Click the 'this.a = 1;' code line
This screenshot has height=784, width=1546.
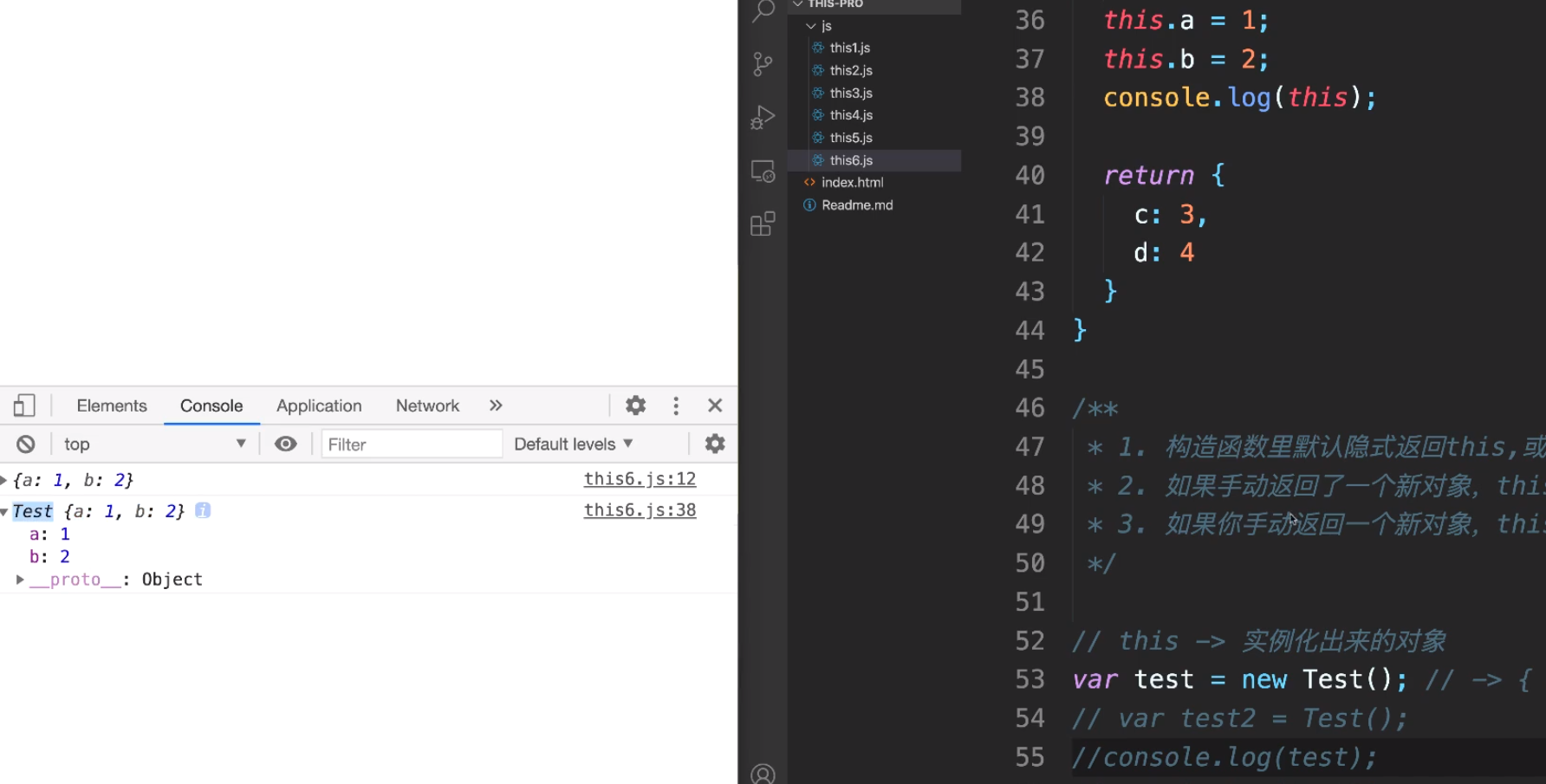(1186, 20)
